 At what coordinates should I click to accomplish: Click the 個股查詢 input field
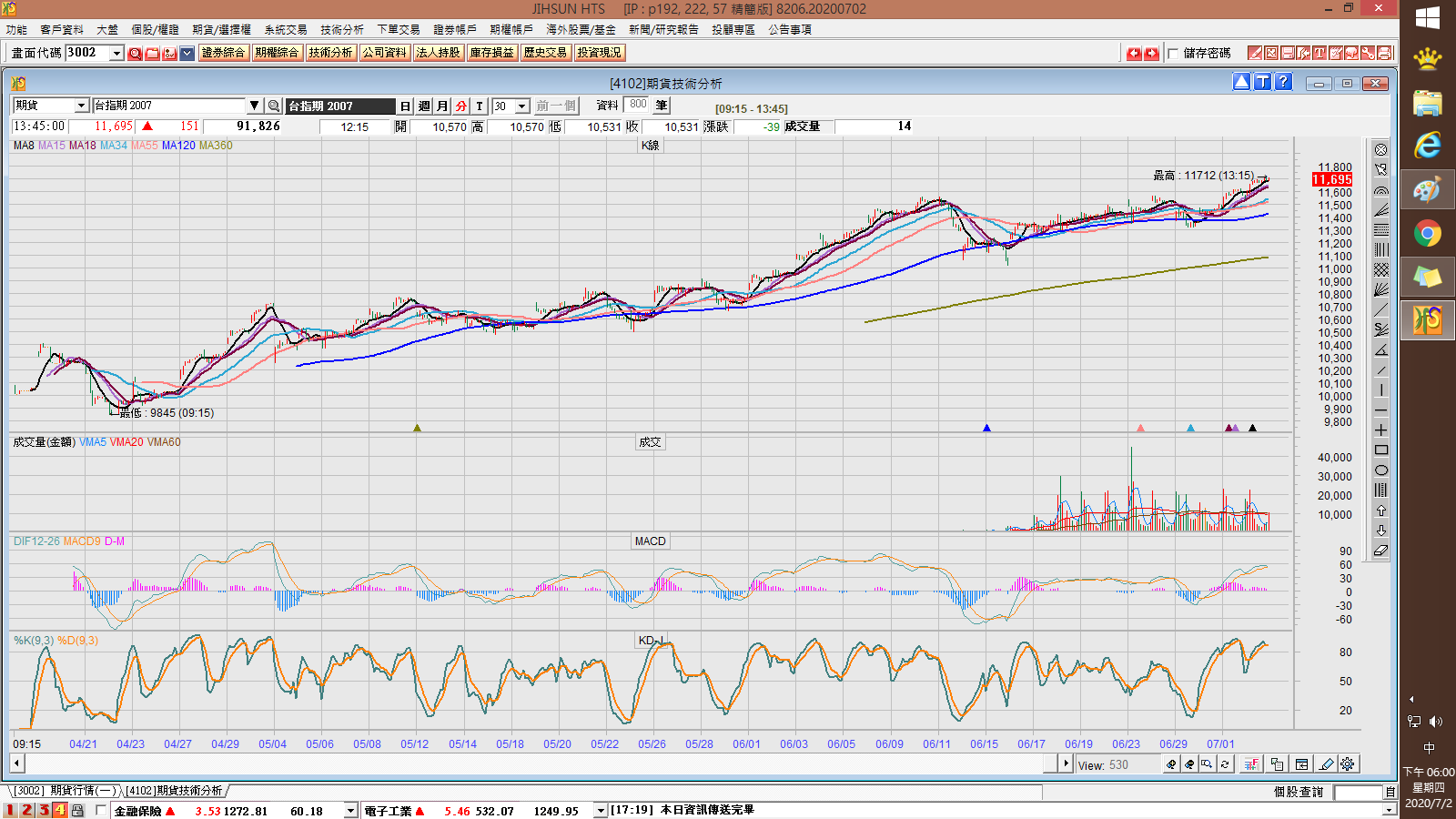coord(1358,793)
